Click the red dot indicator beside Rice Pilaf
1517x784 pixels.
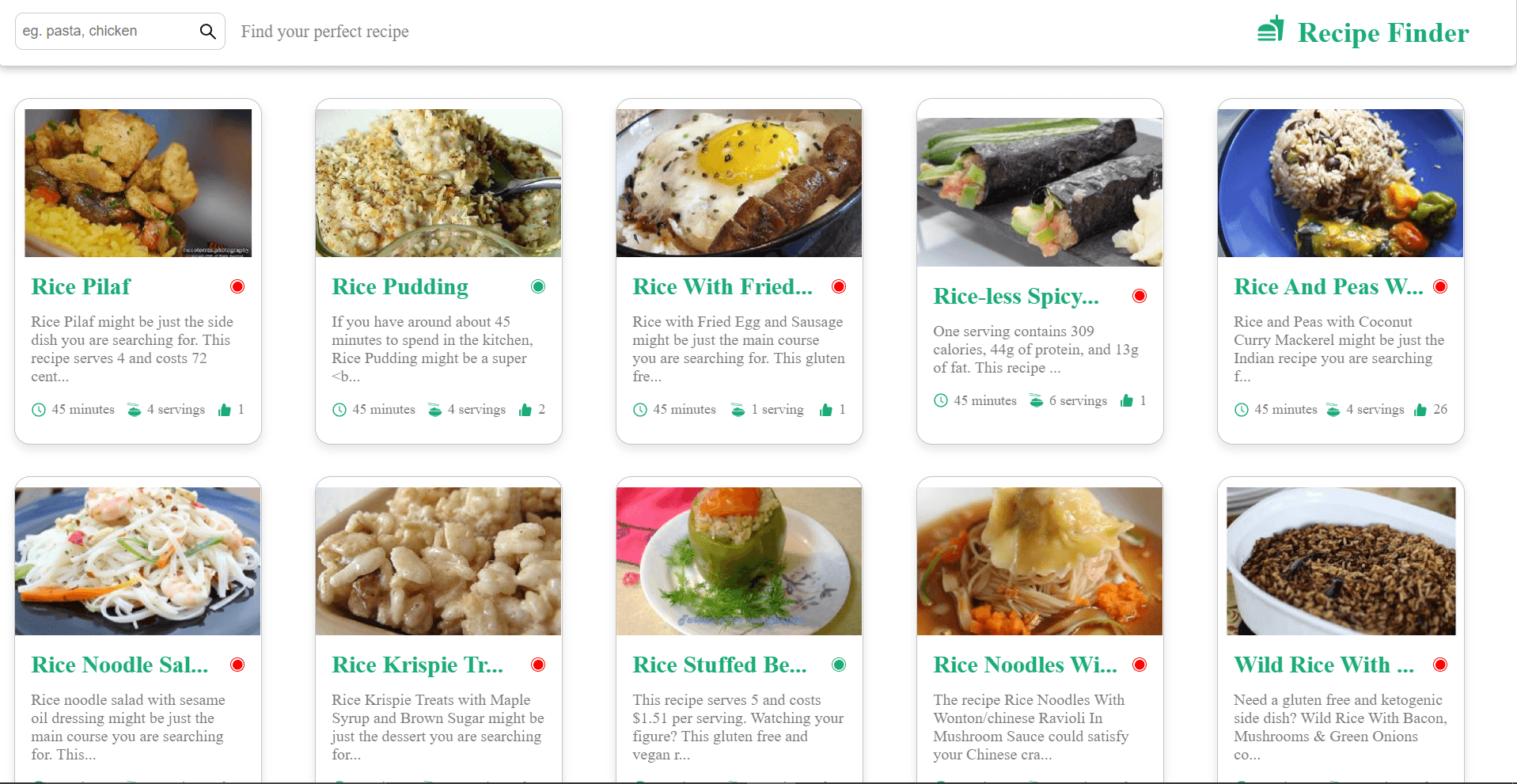tap(237, 286)
